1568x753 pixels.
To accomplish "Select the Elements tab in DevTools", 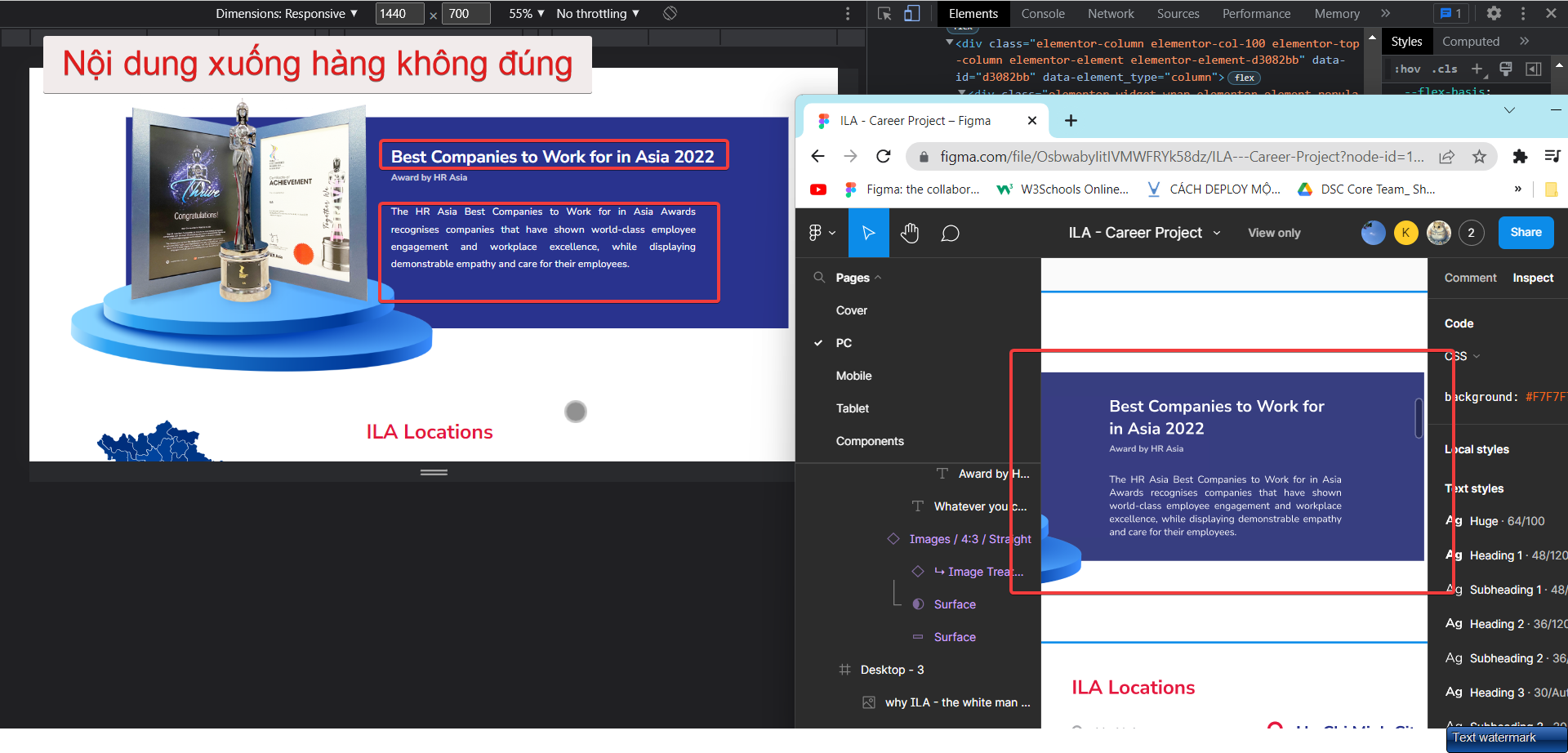I will click(x=973, y=14).
